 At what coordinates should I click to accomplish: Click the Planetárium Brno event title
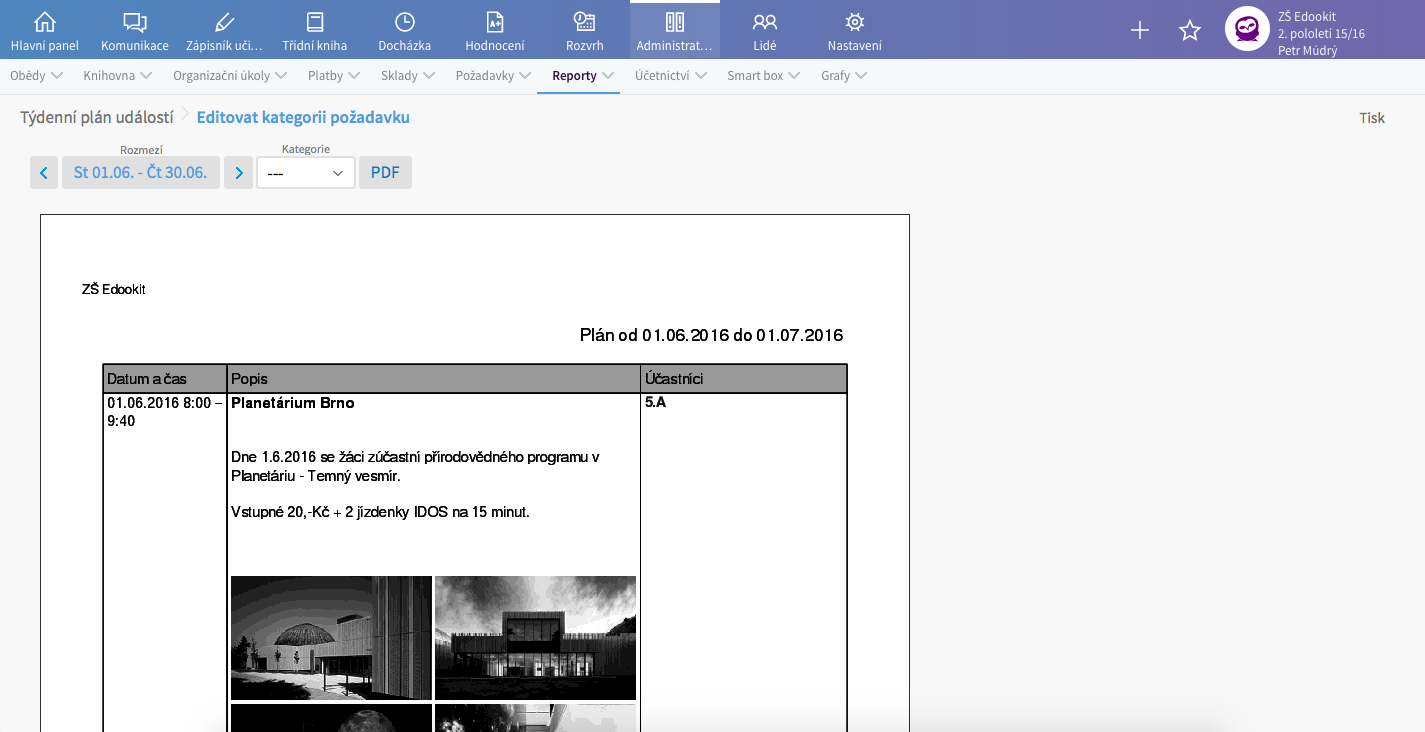(293, 403)
